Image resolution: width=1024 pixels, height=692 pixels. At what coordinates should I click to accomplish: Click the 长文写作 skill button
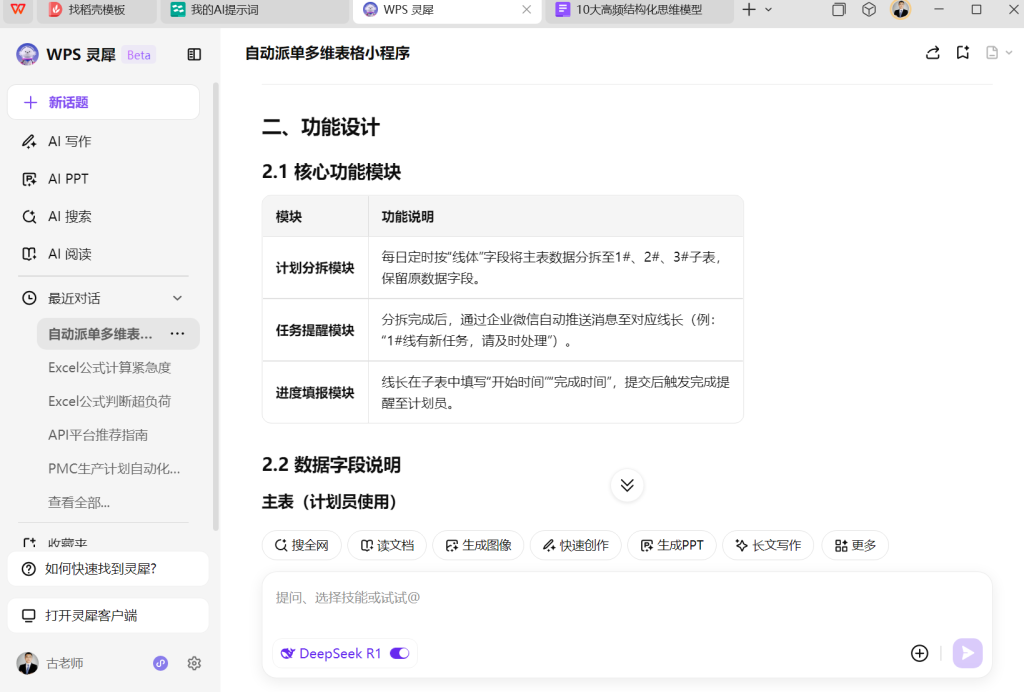(x=768, y=545)
